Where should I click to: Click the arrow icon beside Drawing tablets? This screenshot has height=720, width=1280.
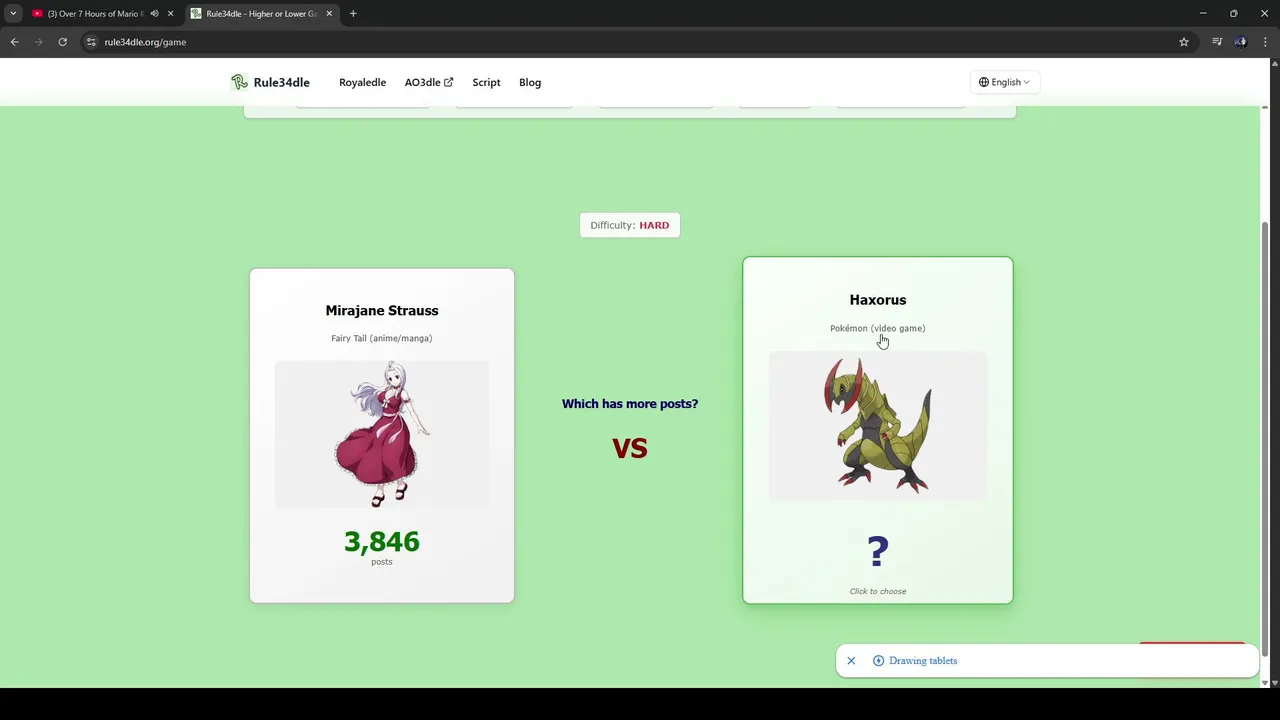878,660
